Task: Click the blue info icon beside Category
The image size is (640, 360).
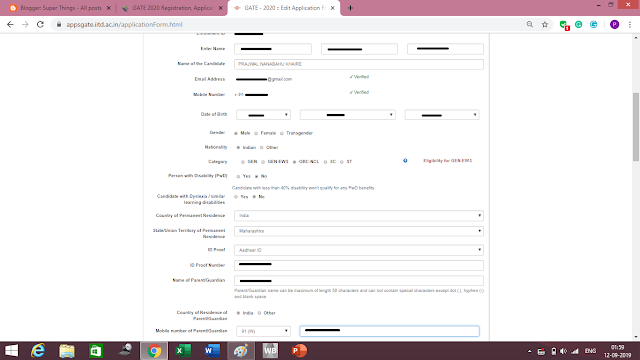Action: [405, 161]
